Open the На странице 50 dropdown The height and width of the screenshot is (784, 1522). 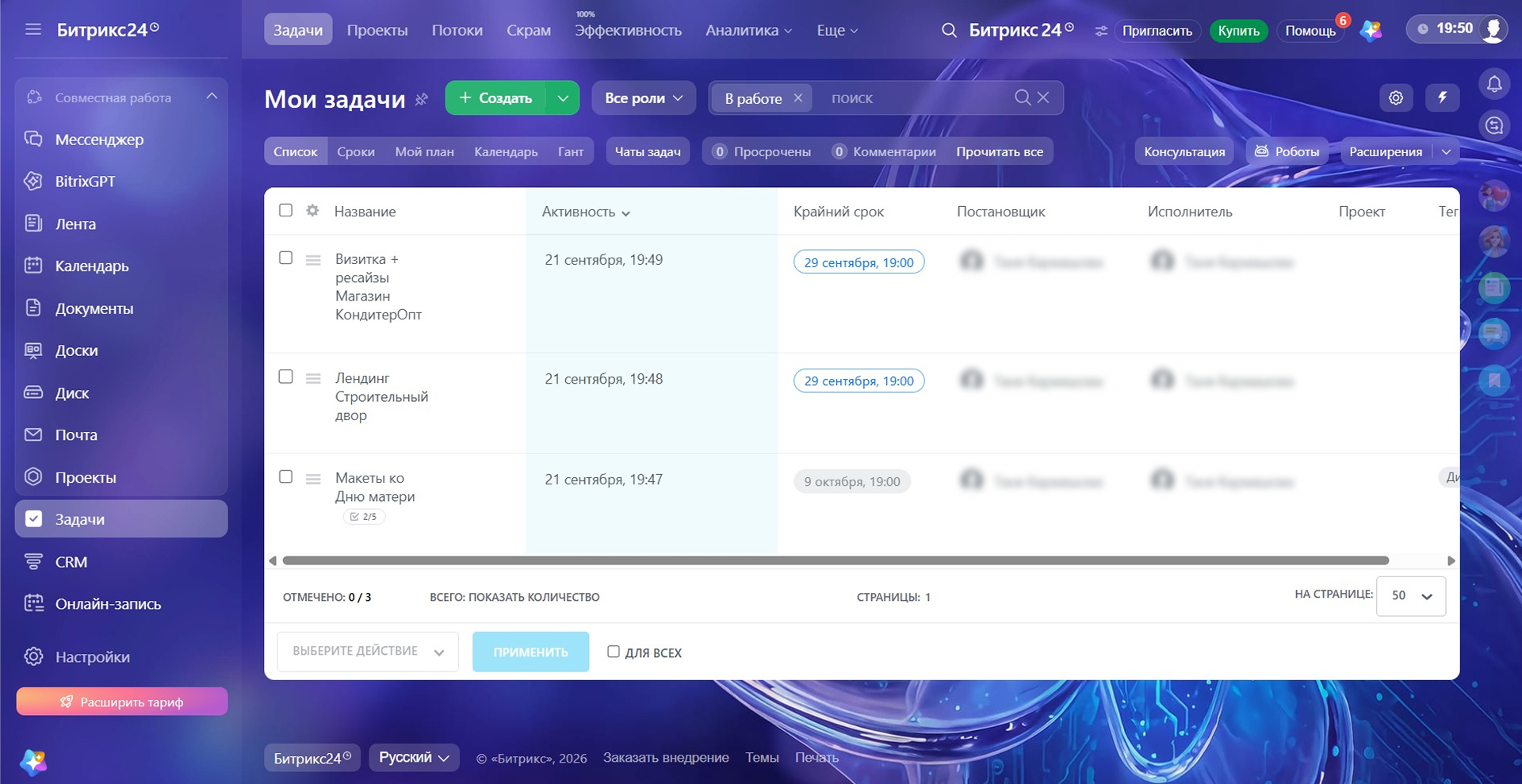pos(1411,595)
